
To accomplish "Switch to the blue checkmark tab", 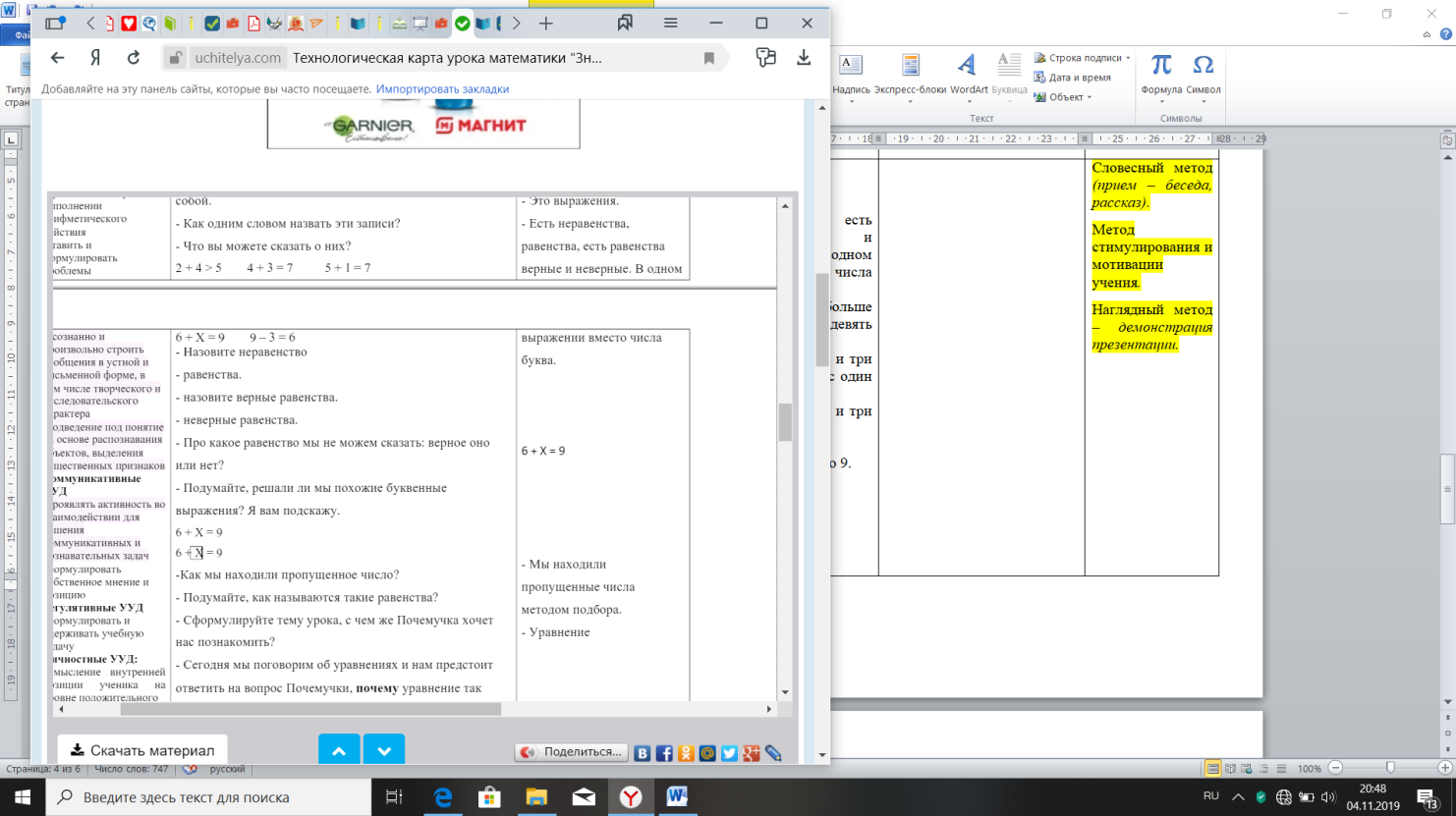I will (x=212, y=24).
